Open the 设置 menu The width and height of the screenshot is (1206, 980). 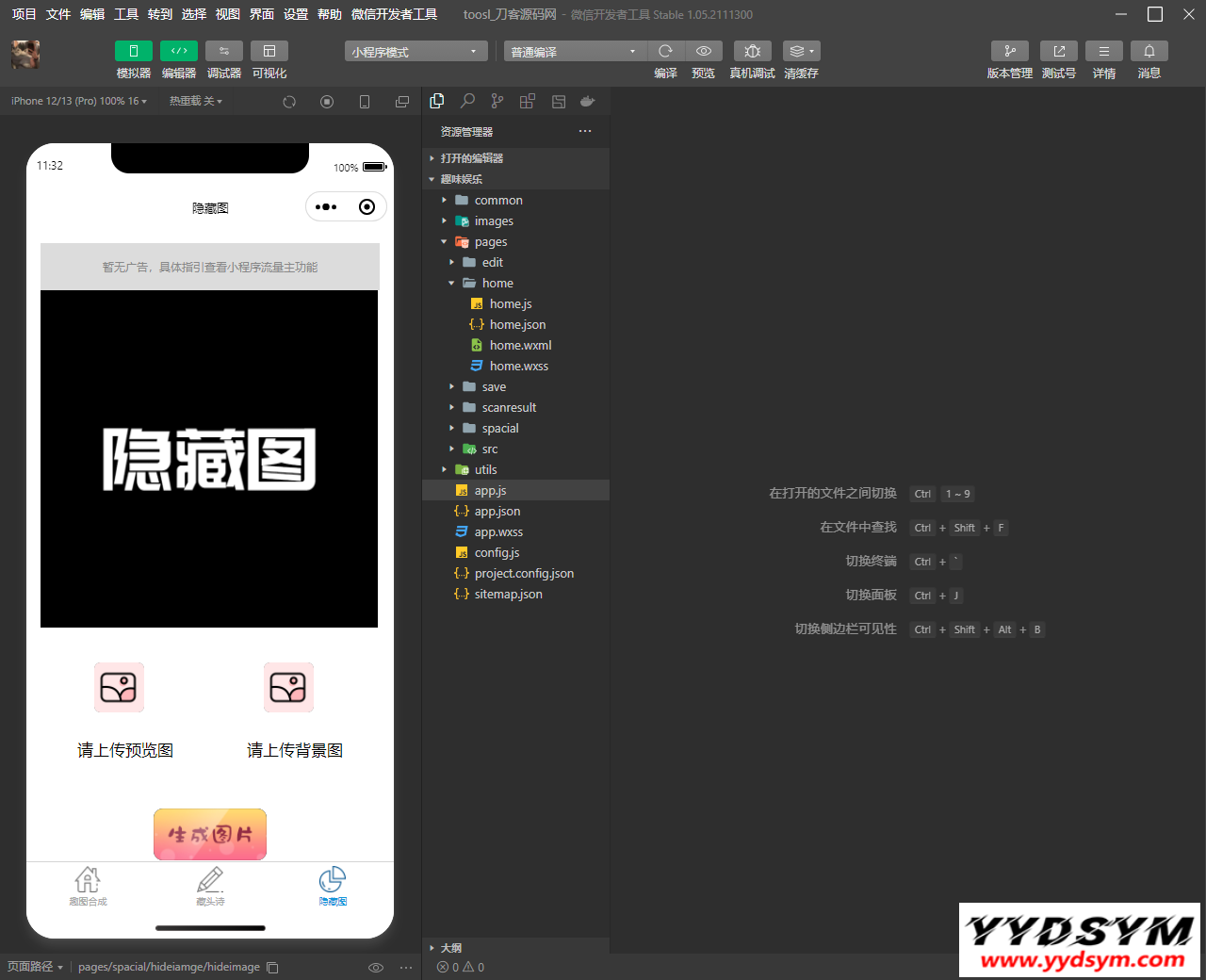[294, 14]
